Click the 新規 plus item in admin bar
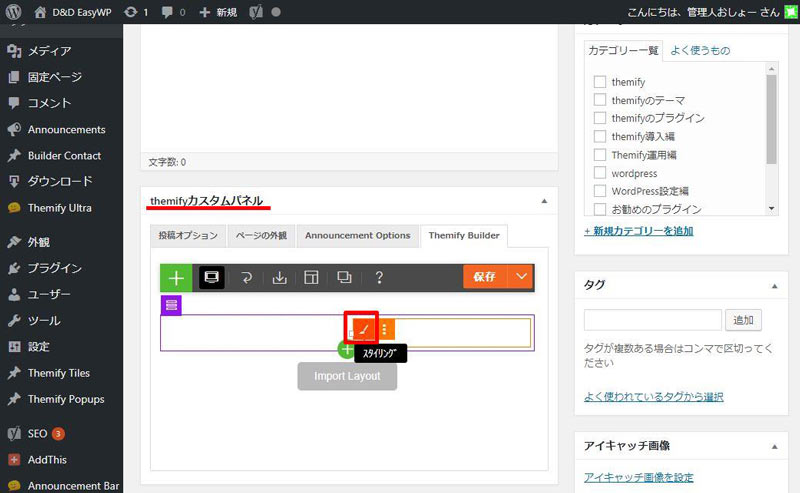The image size is (800, 493). click(x=218, y=12)
